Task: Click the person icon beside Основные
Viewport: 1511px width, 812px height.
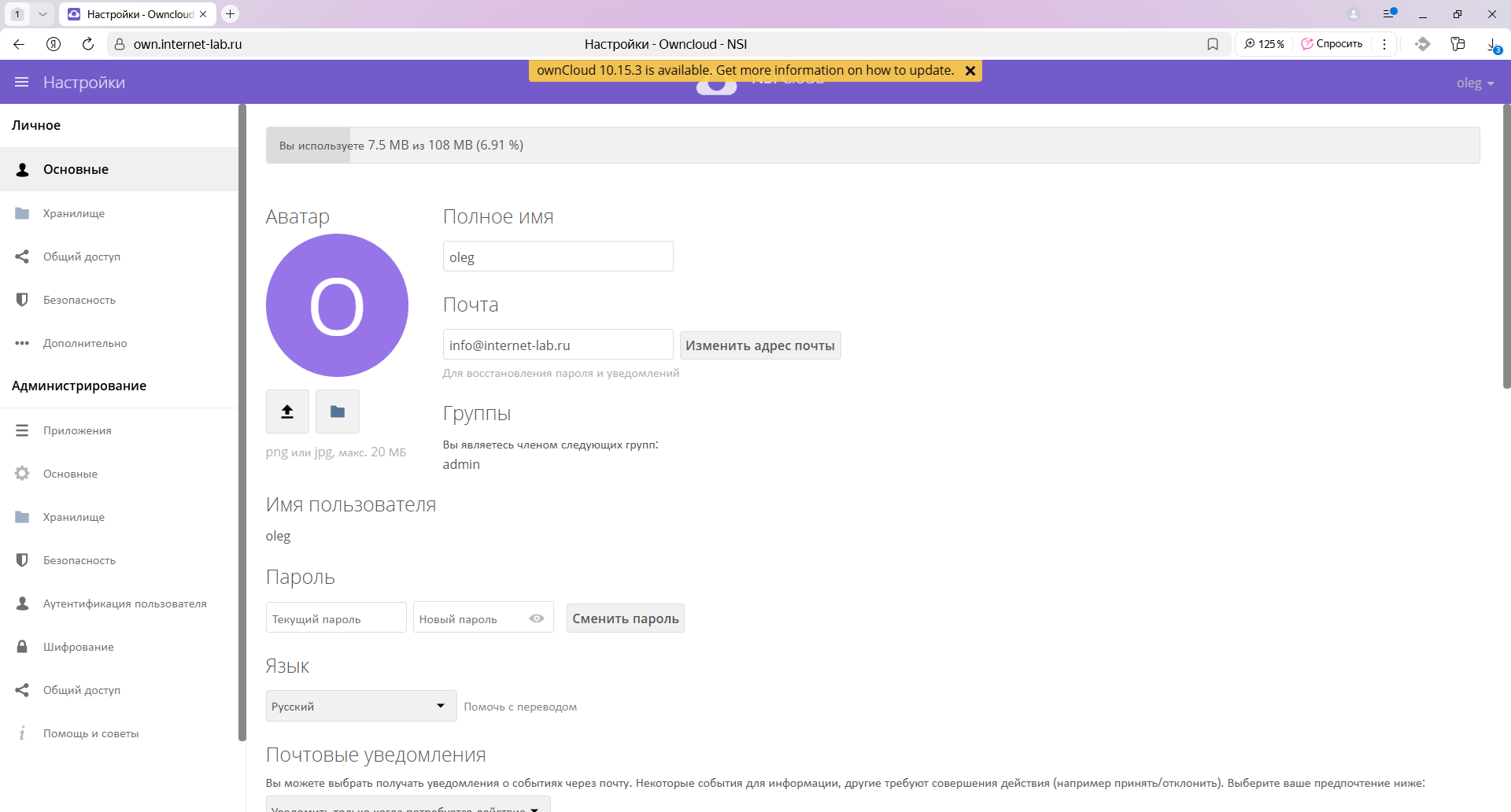Action: coord(22,169)
